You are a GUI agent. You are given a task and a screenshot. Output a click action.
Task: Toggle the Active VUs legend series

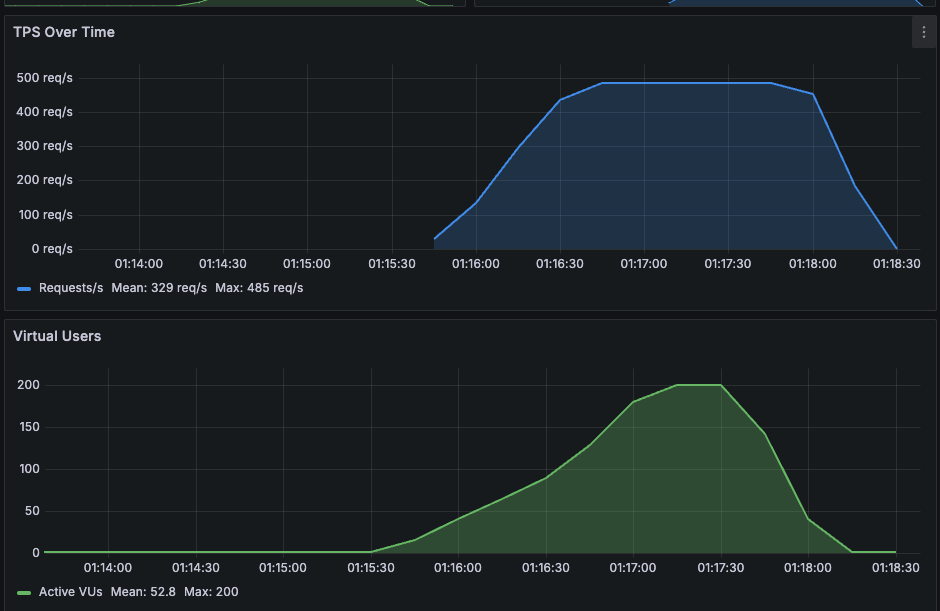(x=70, y=592)
